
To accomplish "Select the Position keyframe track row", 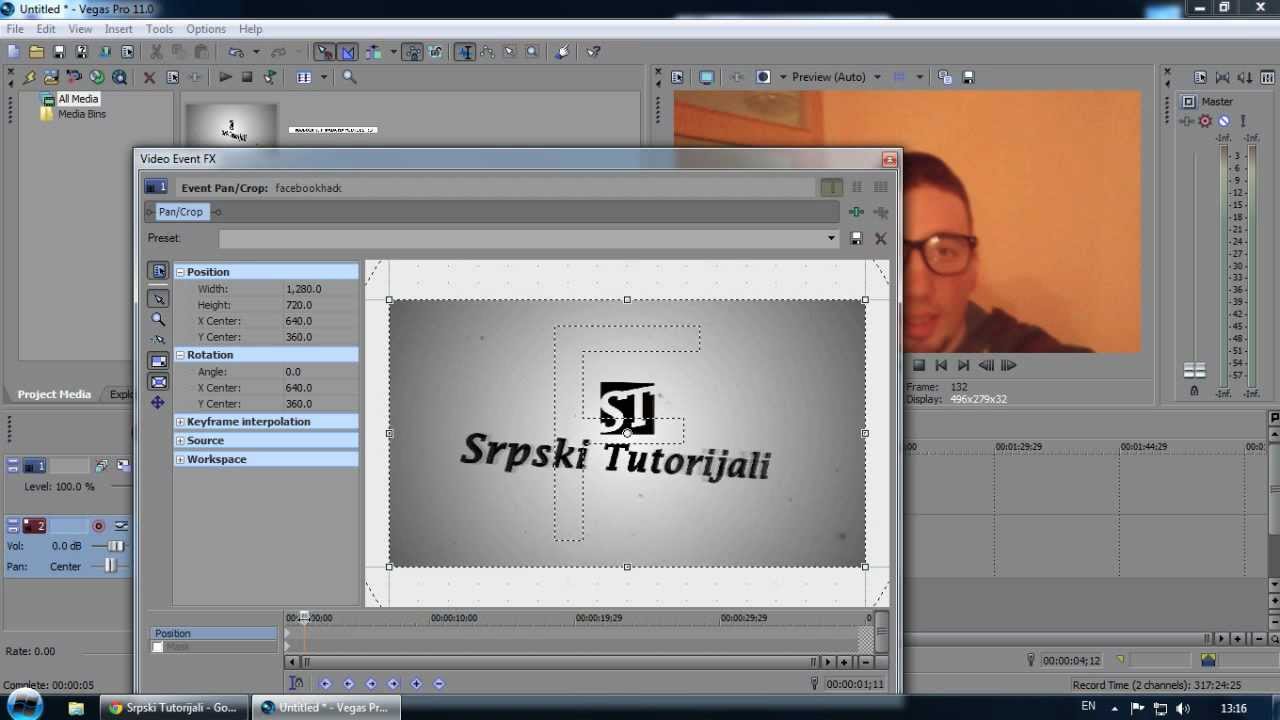I will 213,633.
